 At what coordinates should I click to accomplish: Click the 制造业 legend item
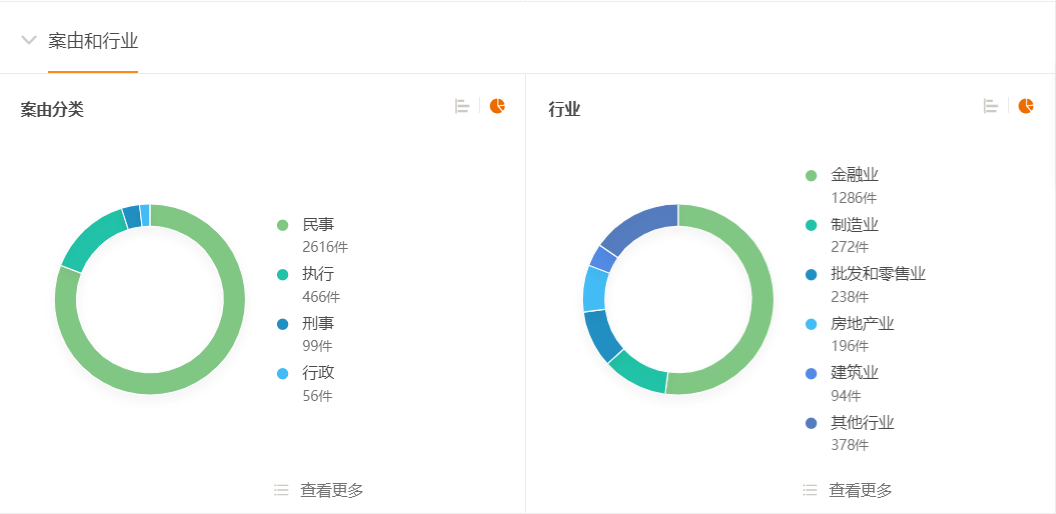click(x=854, y=225)
